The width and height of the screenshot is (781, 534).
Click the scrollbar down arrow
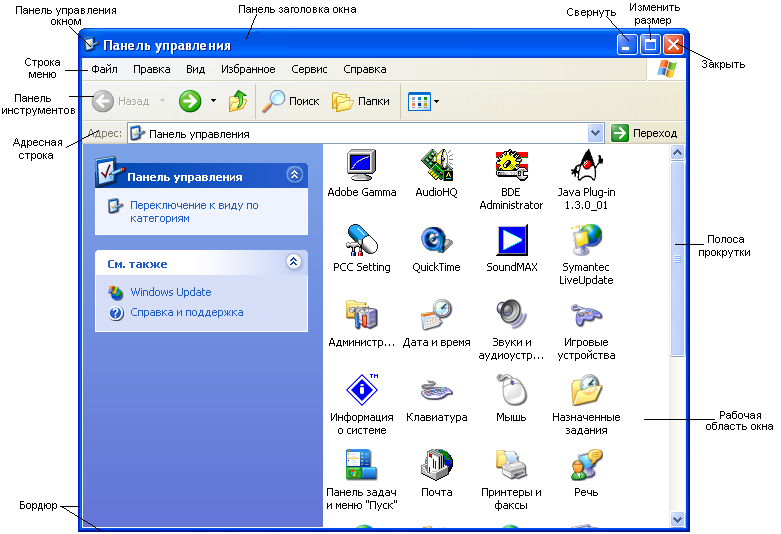677,519
